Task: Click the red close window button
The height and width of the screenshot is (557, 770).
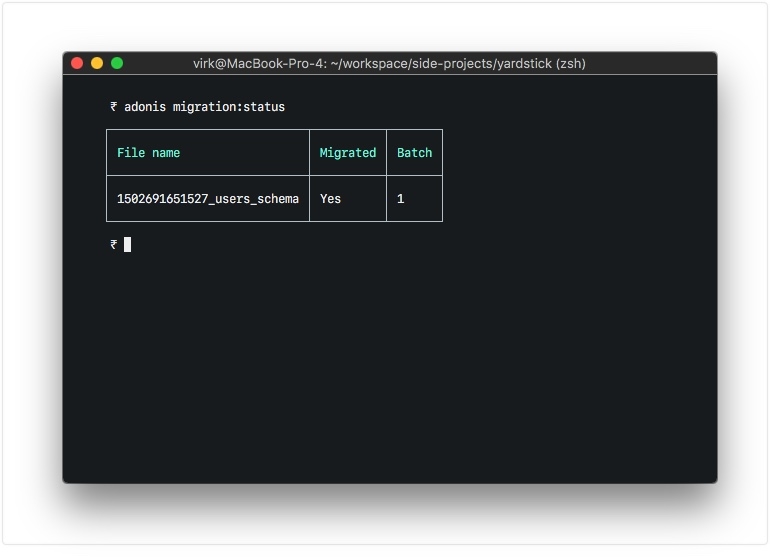Action: 77,63
